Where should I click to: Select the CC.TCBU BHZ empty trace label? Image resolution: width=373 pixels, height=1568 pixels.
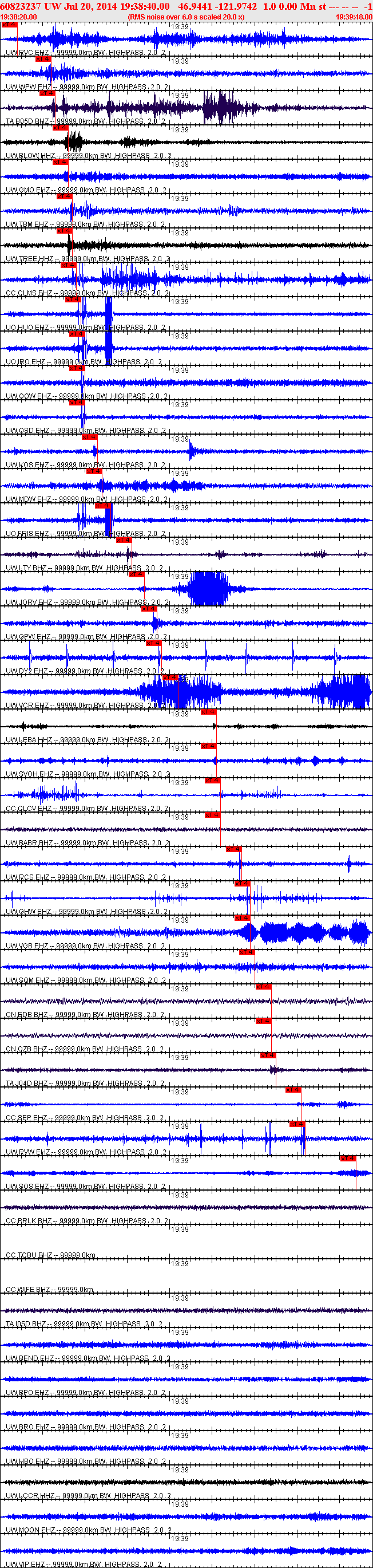28,1255
